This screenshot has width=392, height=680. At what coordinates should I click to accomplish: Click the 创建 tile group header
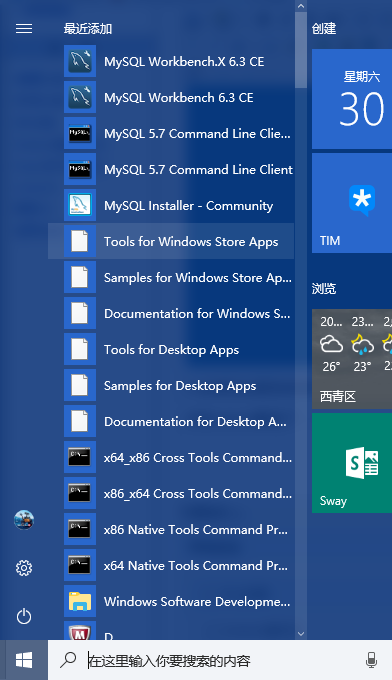pyautogui.click(x=324, y=29)
